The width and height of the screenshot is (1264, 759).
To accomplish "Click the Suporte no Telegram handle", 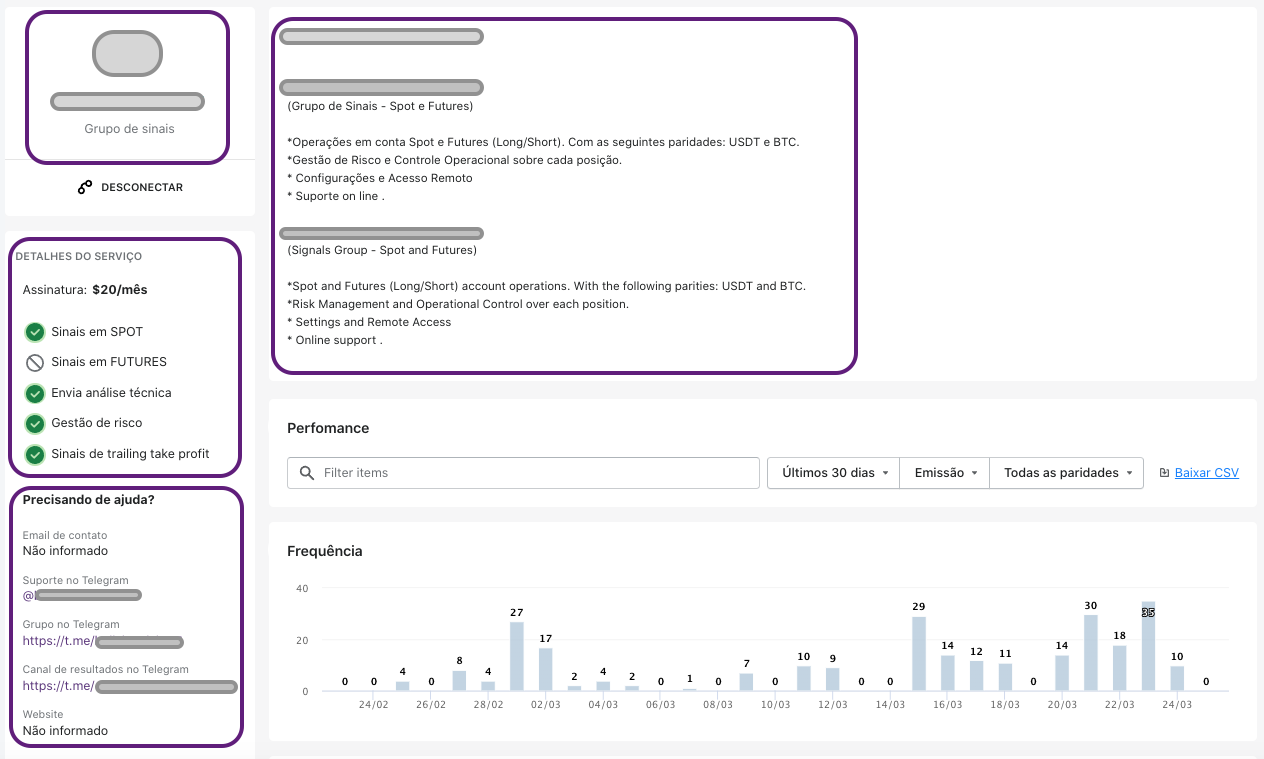I will point(82,596).
